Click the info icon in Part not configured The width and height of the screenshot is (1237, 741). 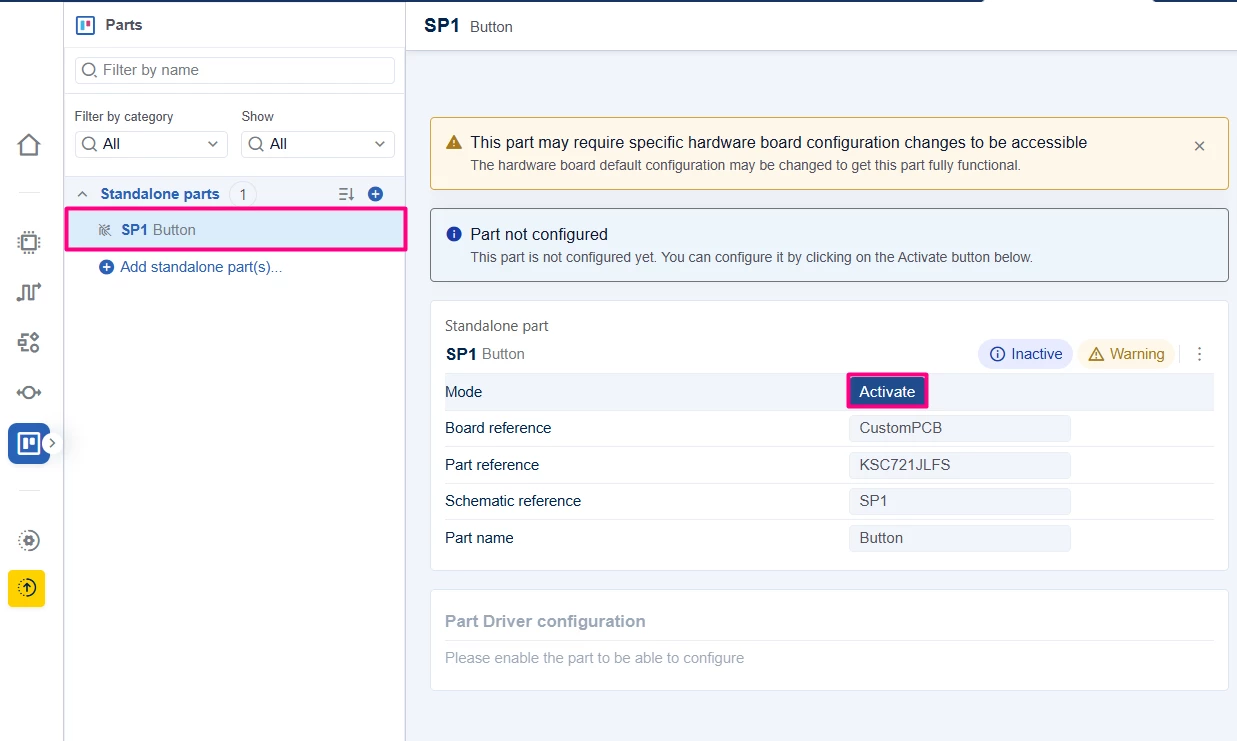454,234
